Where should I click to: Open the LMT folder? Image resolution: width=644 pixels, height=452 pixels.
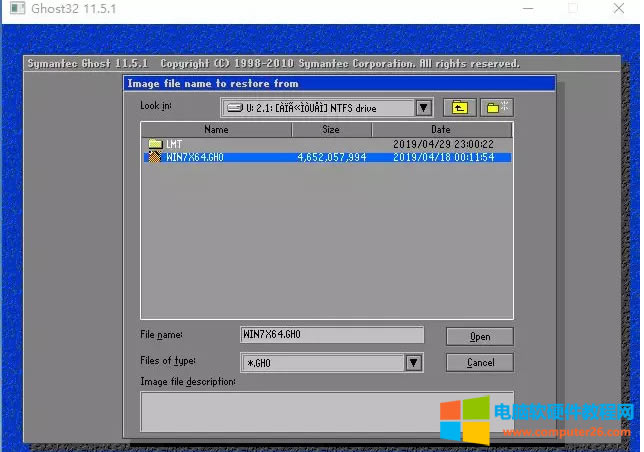tap(327, 144)
